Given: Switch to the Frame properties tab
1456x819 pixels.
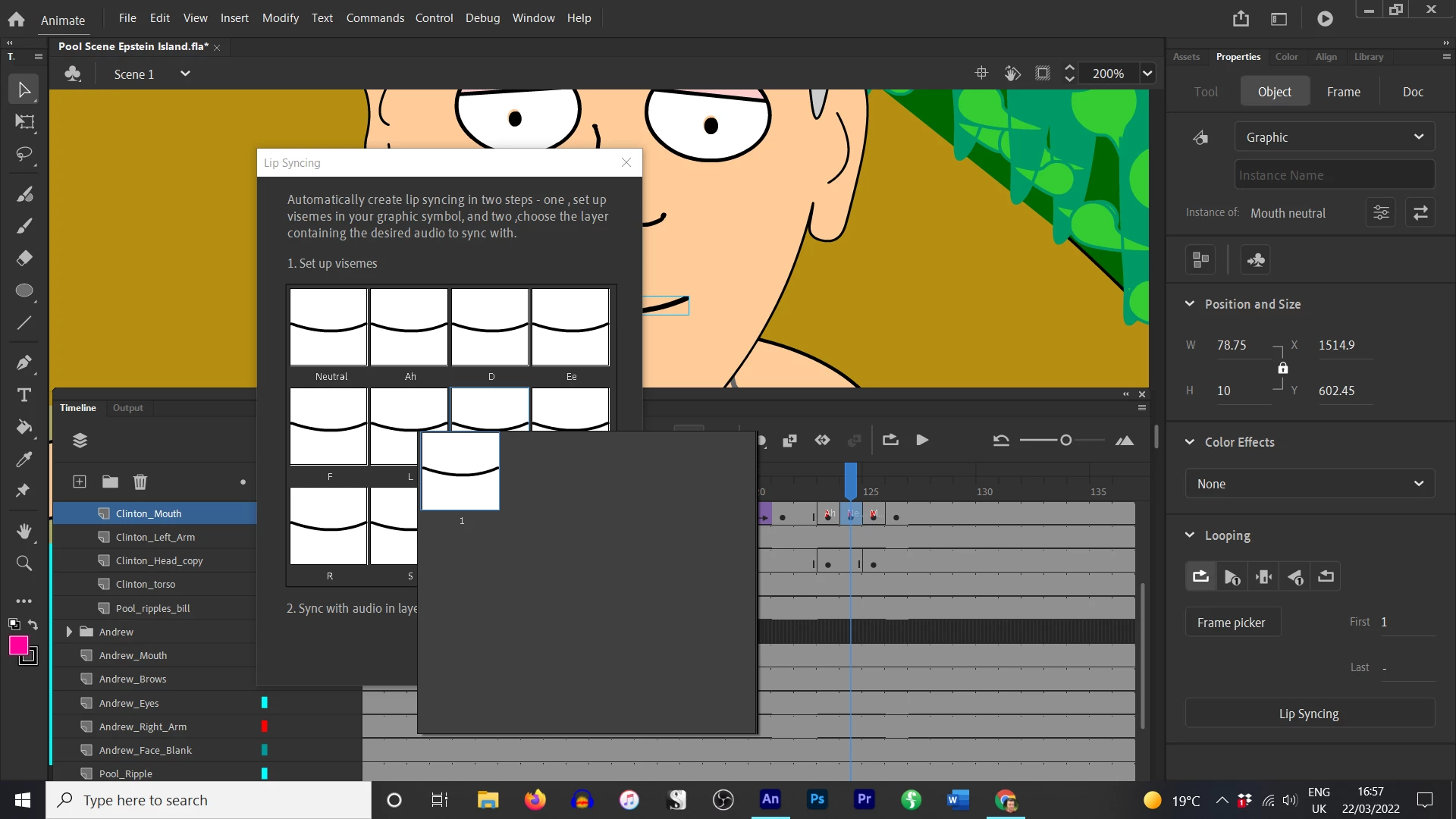Looking at the screenshot, I should [1343, 92].
